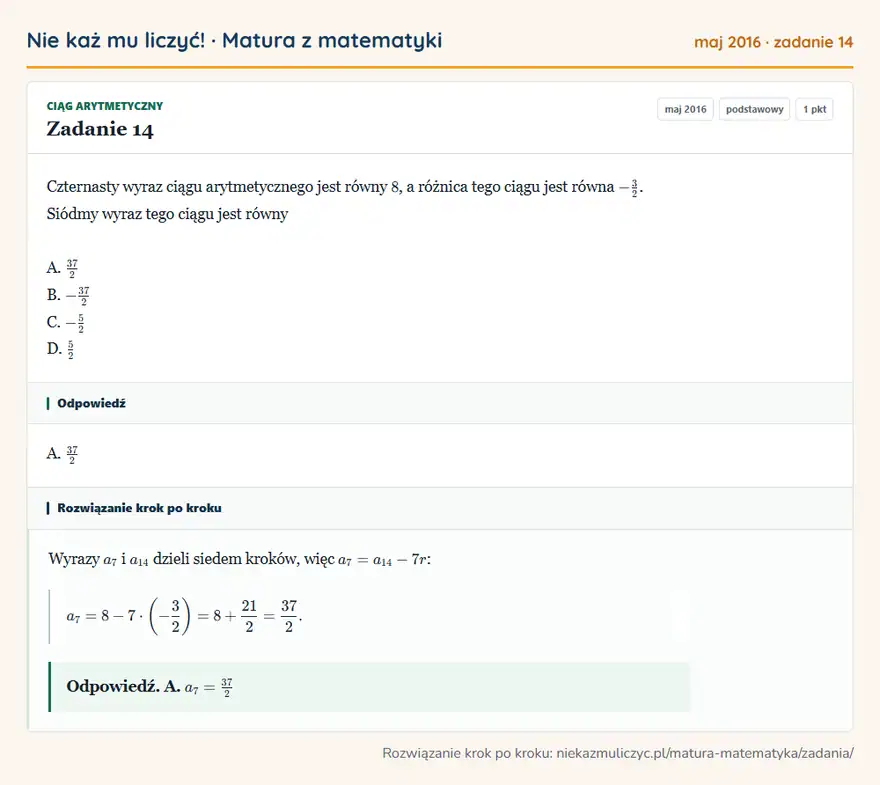Choose answer option A 37/2 in list
Screen dimensions: 880x785
62,268
